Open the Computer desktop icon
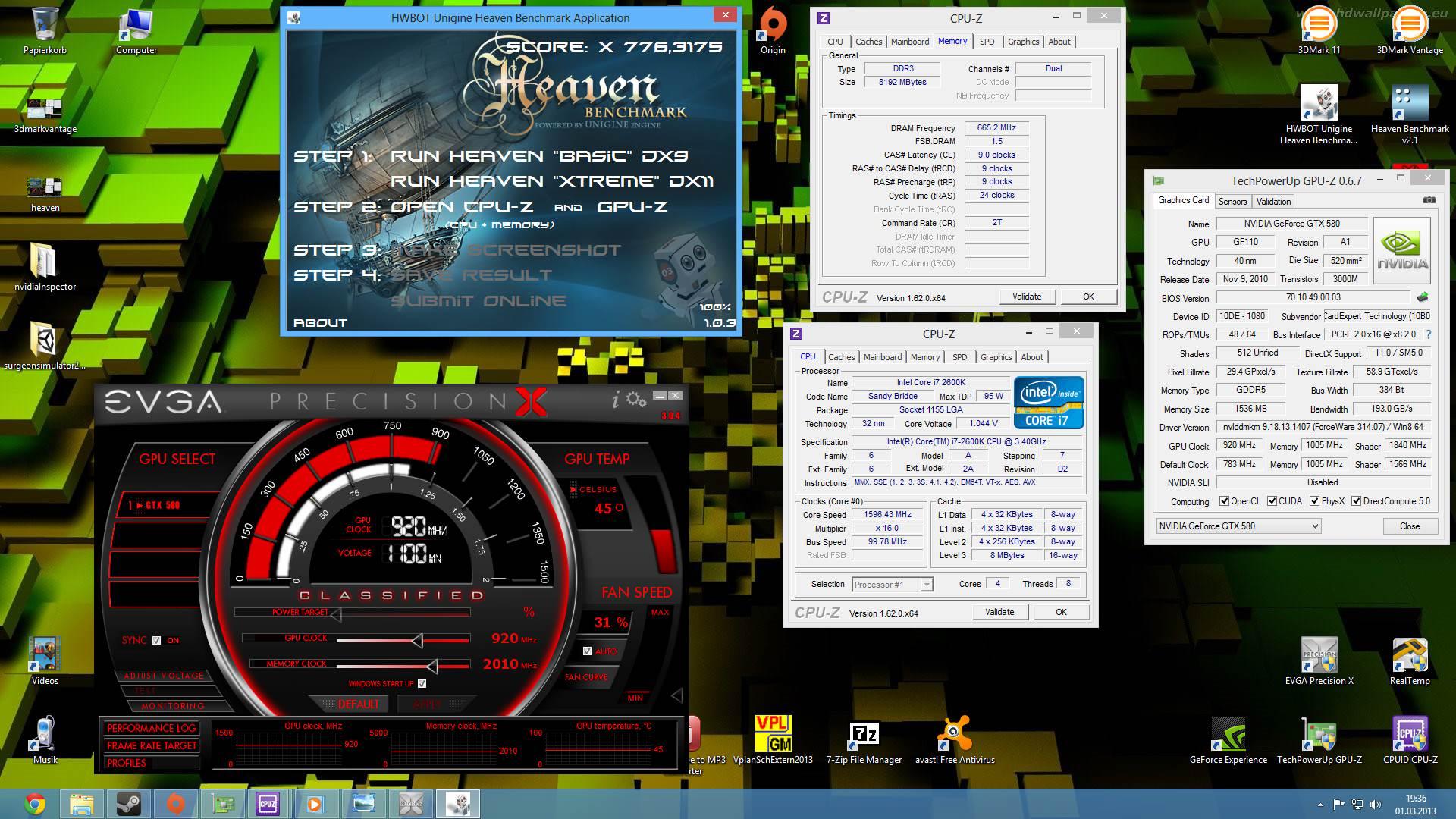This screenshot has height=819, width=1456. [136, 31]
